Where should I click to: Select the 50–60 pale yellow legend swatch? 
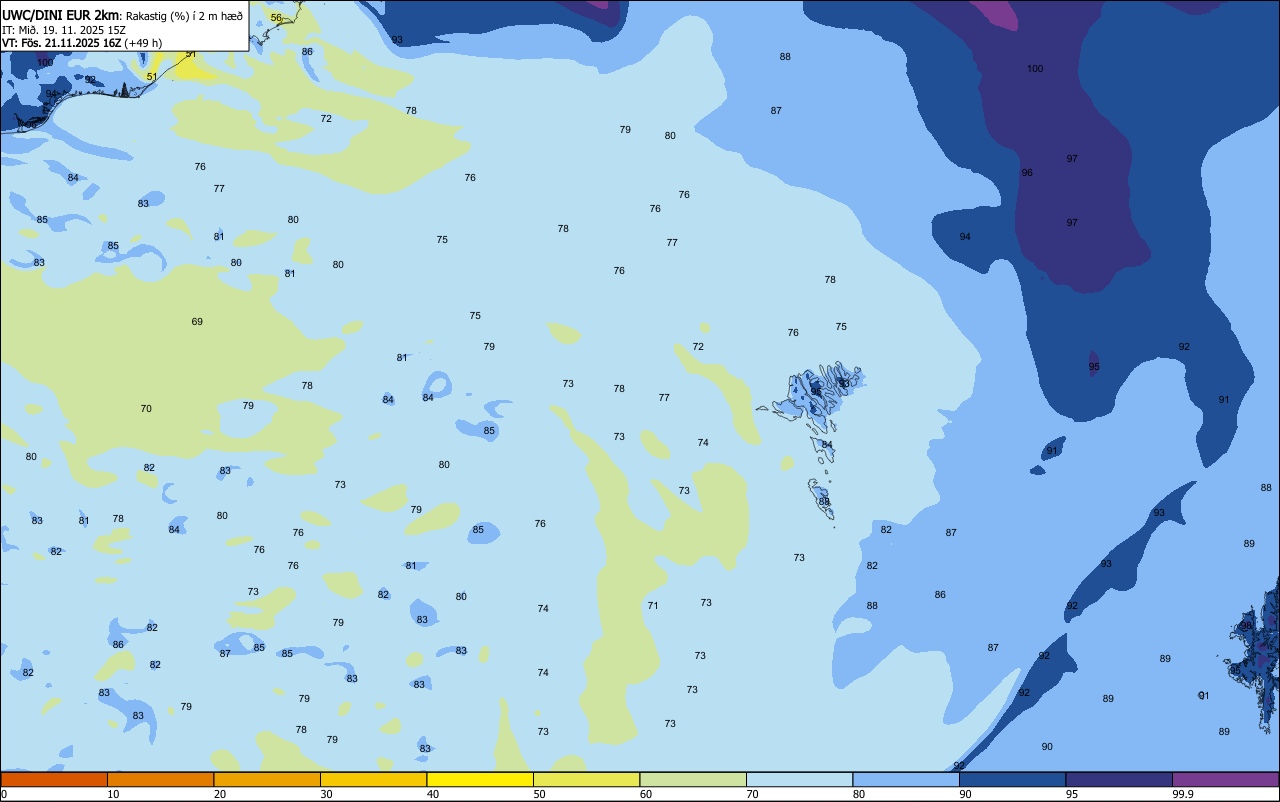pyautogui.click(x=586, y=779)
